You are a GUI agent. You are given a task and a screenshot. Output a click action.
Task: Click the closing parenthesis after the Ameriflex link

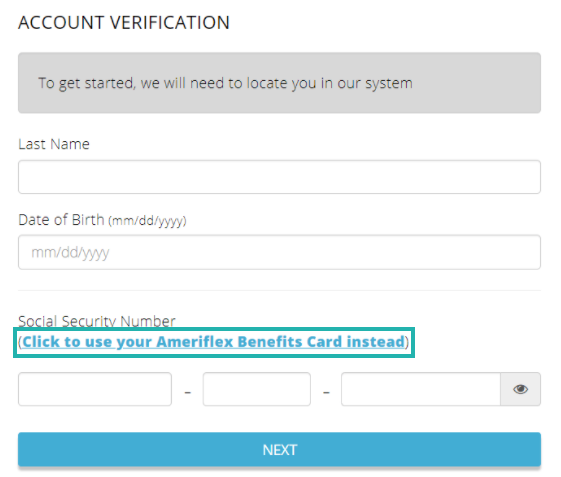(x=407, y=342)
